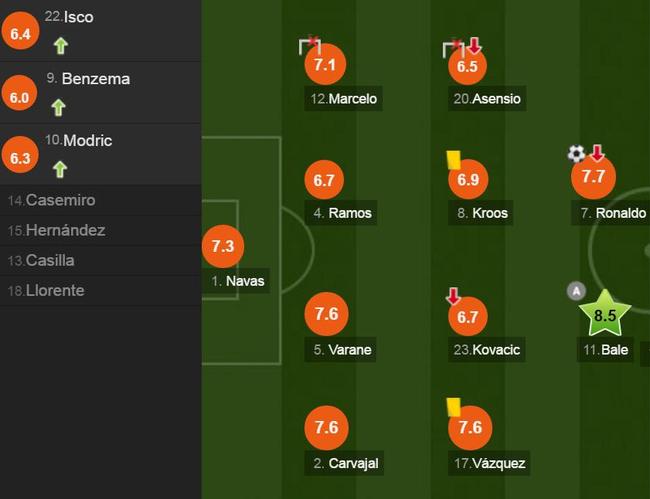Open the 11.Bale player label

point(605,350)
